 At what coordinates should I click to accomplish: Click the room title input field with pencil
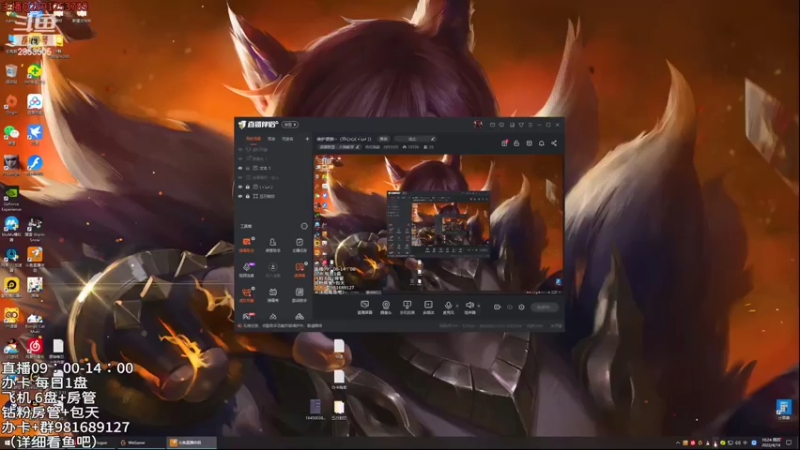pyautogui.click(x=415, y=139)
